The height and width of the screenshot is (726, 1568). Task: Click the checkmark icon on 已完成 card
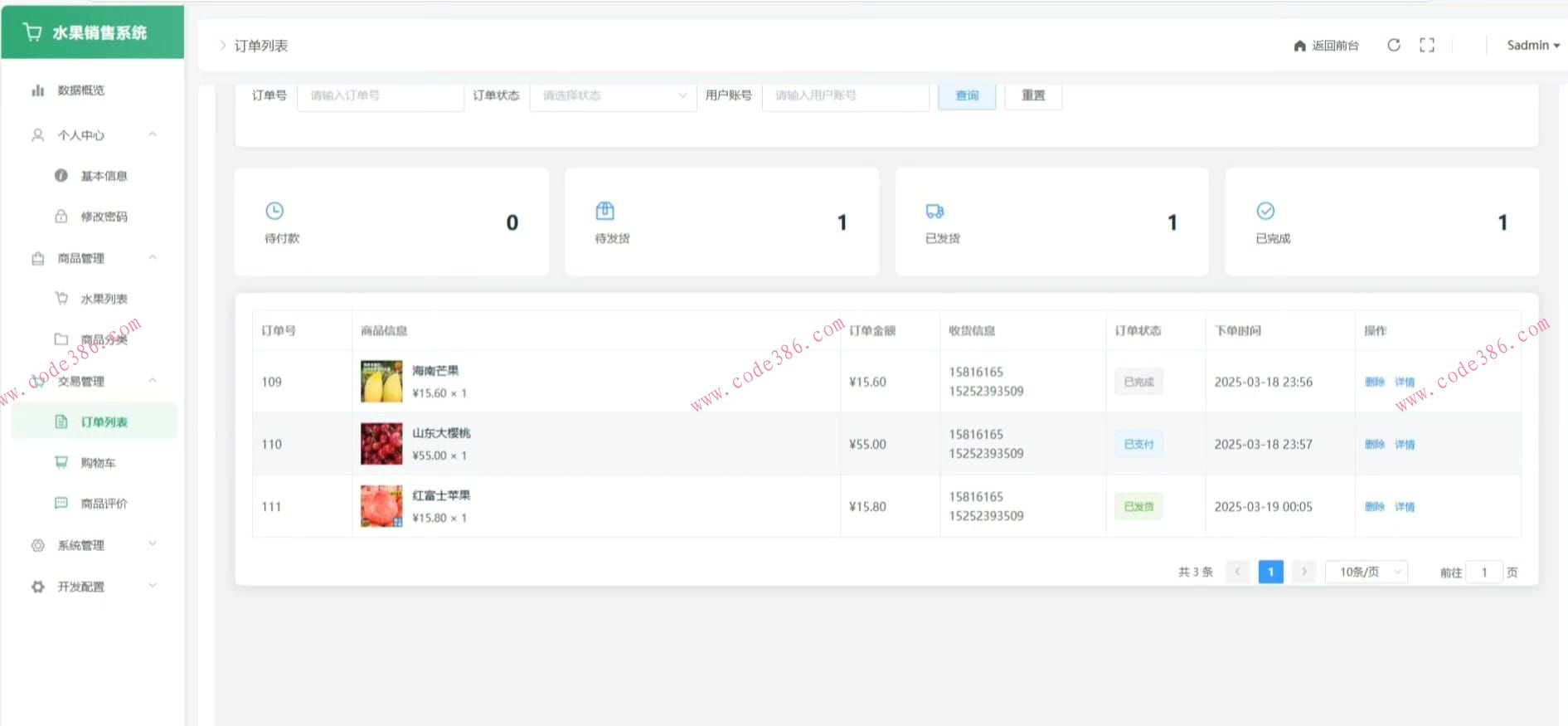(1265, 211)
